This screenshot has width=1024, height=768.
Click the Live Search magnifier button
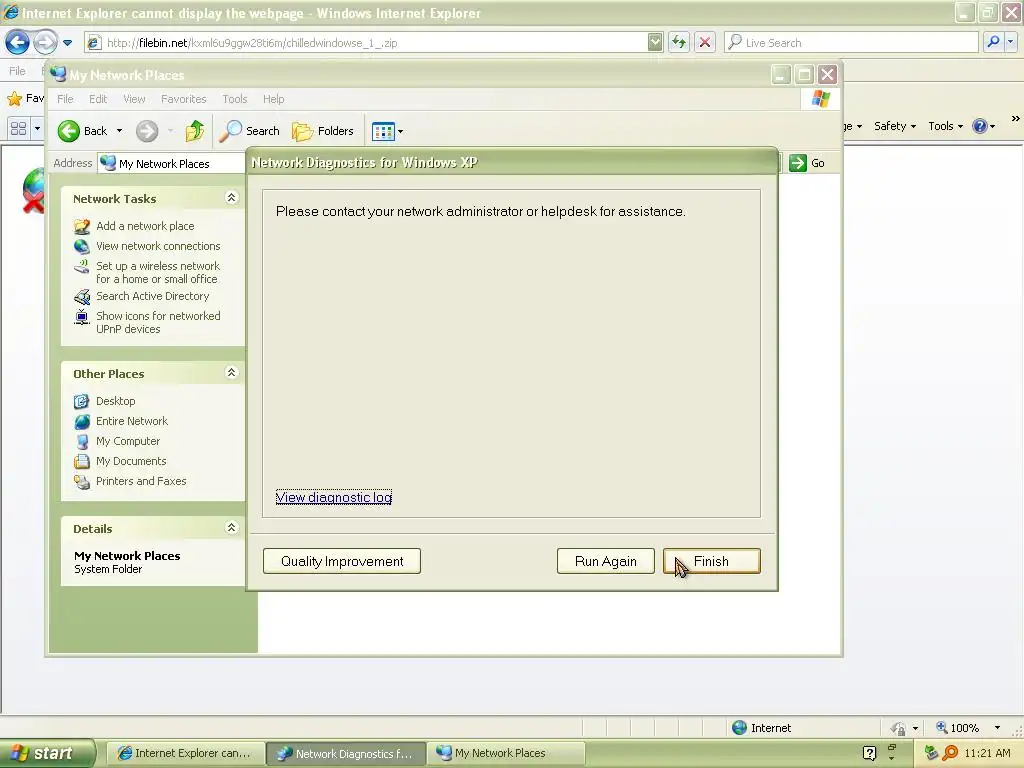993,42
